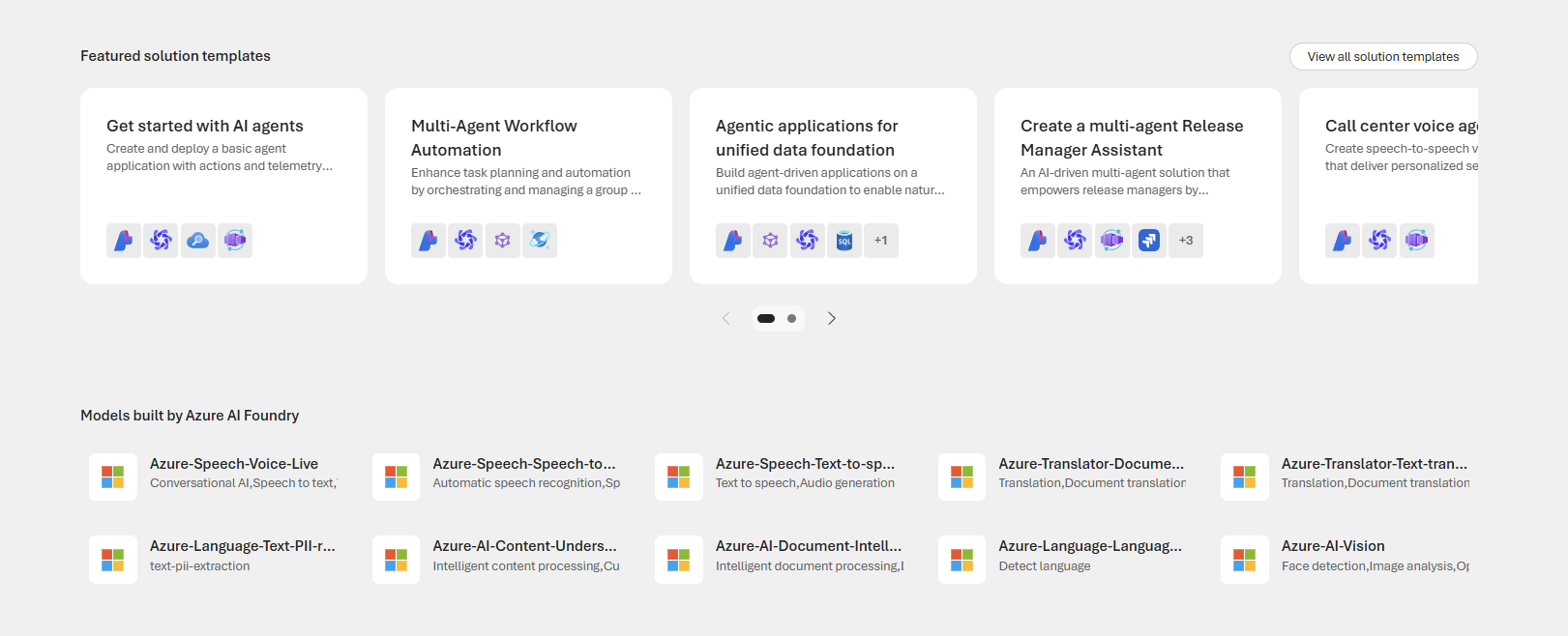Click the Azure OpenAI swirl icon in Get started card
Image resolution: width=1568 pixels, height=636 pixels.
pos(162,241)
